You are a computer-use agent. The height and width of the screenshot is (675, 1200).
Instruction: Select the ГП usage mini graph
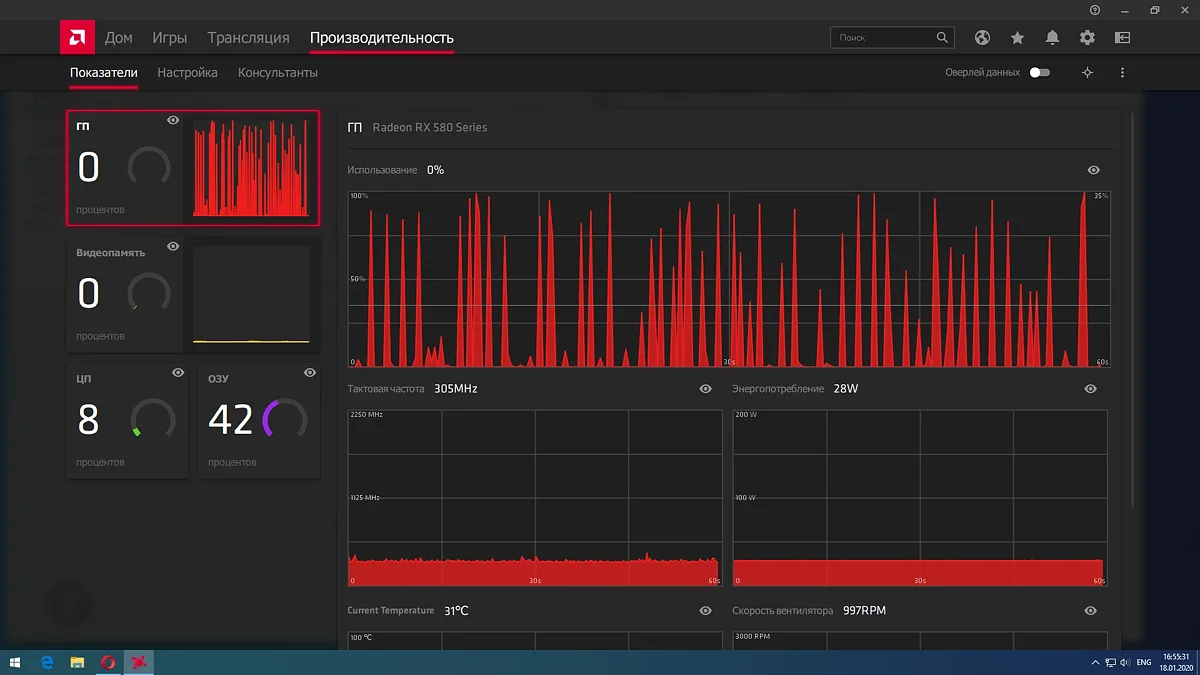[x=250, y=168]
